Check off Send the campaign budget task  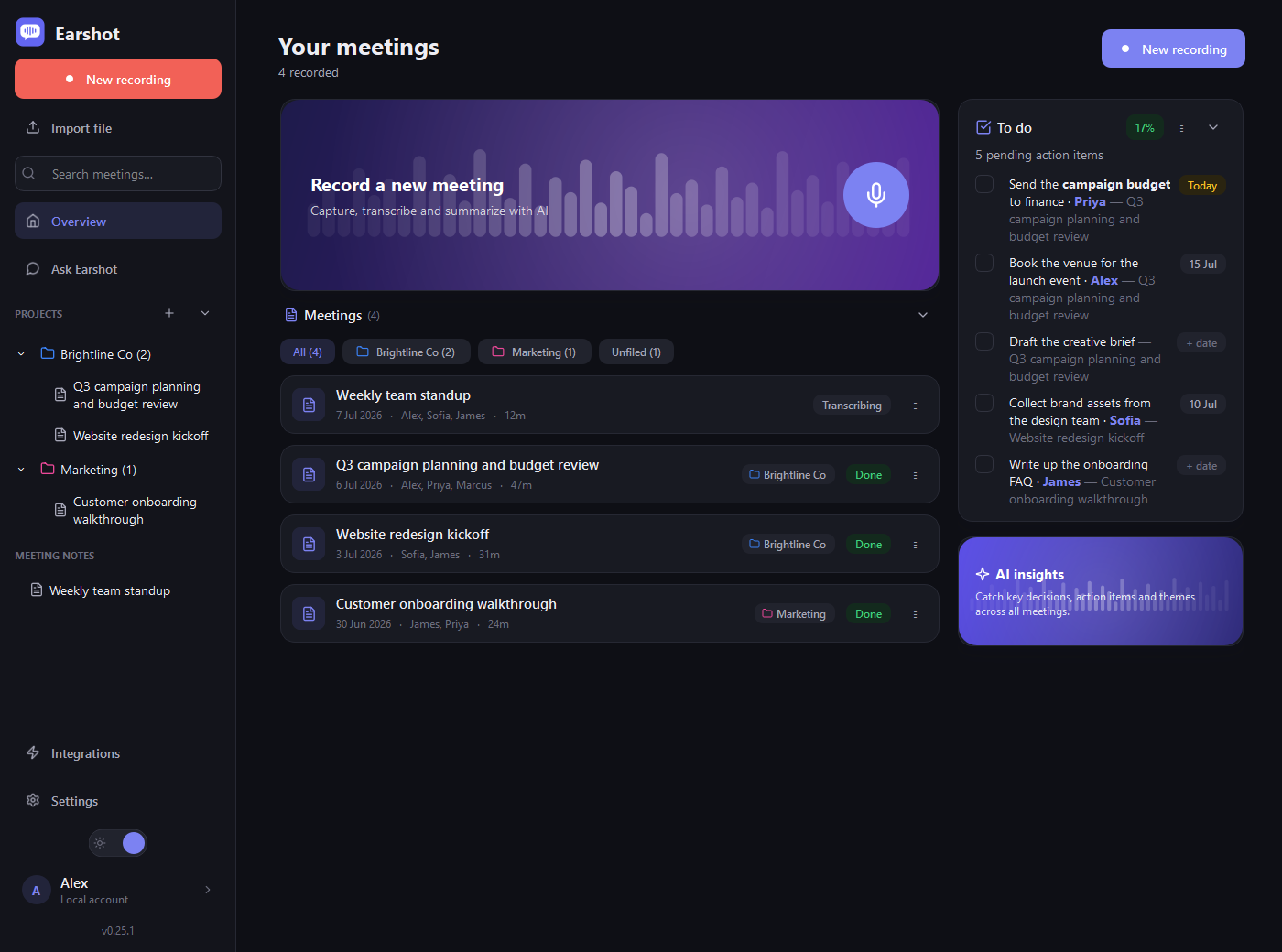(984, 184)
